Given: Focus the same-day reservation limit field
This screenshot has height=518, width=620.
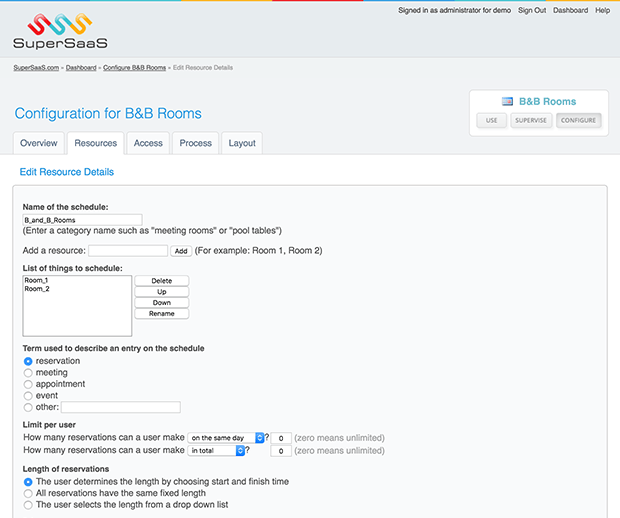Looking at the screenshot, I should tap(281, 438).
